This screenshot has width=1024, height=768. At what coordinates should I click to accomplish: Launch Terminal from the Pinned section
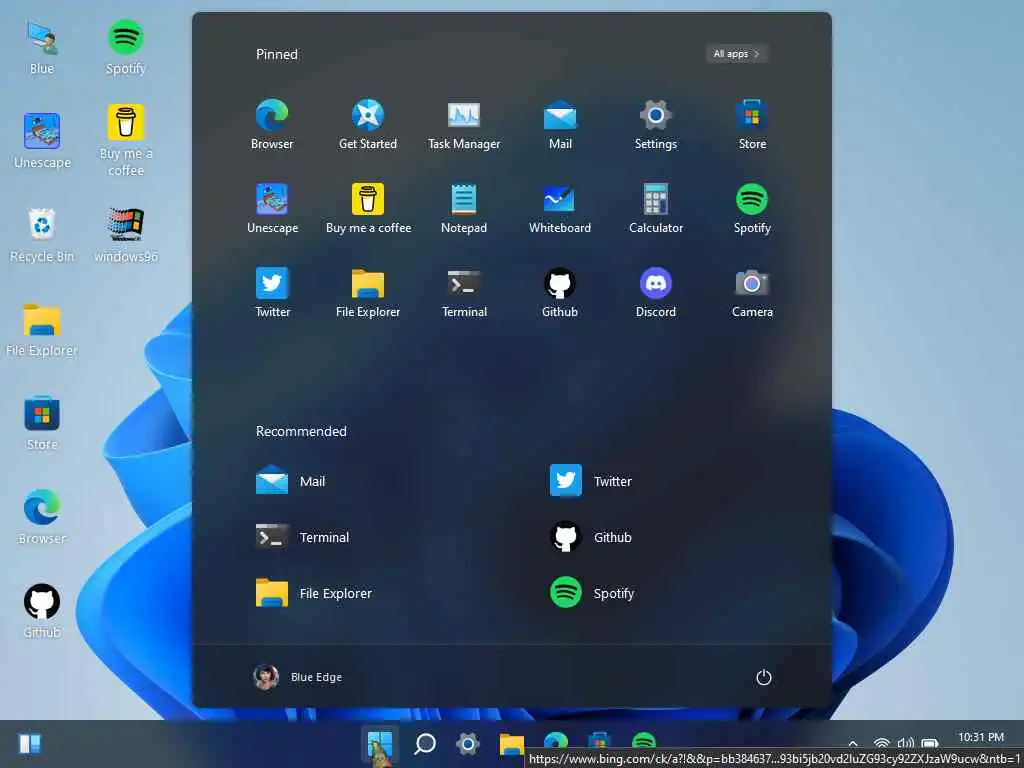[464, 293]
